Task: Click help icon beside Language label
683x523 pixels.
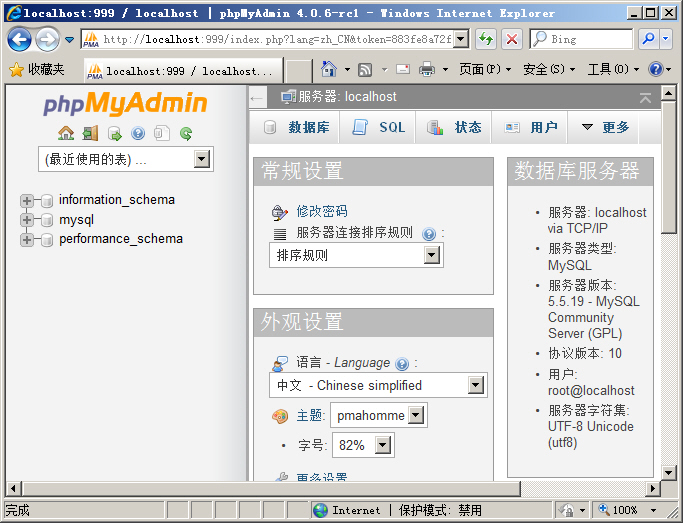Action: (x=402, y=364)
